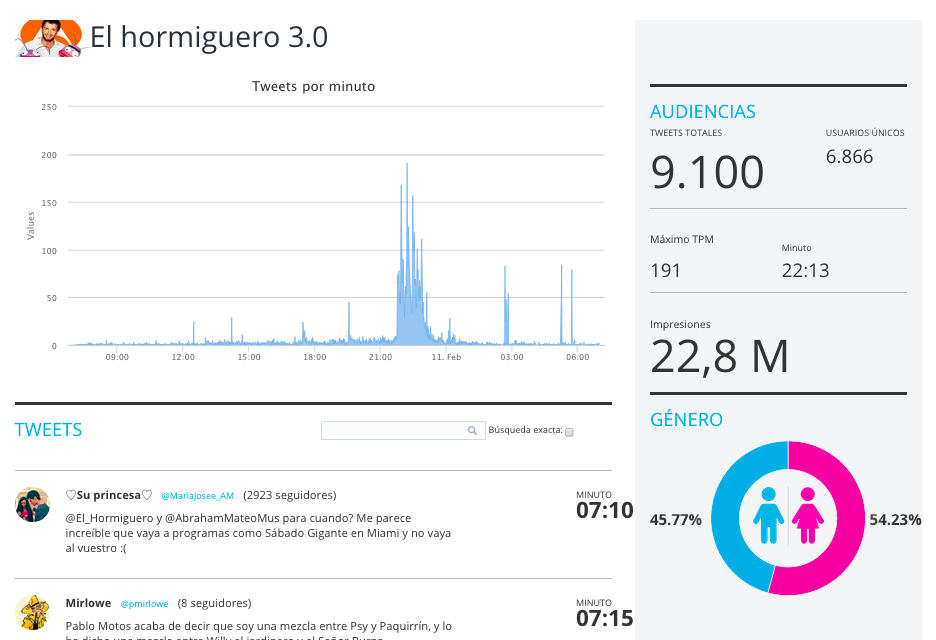
Task: Click the 11. Feb label on chart axis
Action: coord(447,357)
